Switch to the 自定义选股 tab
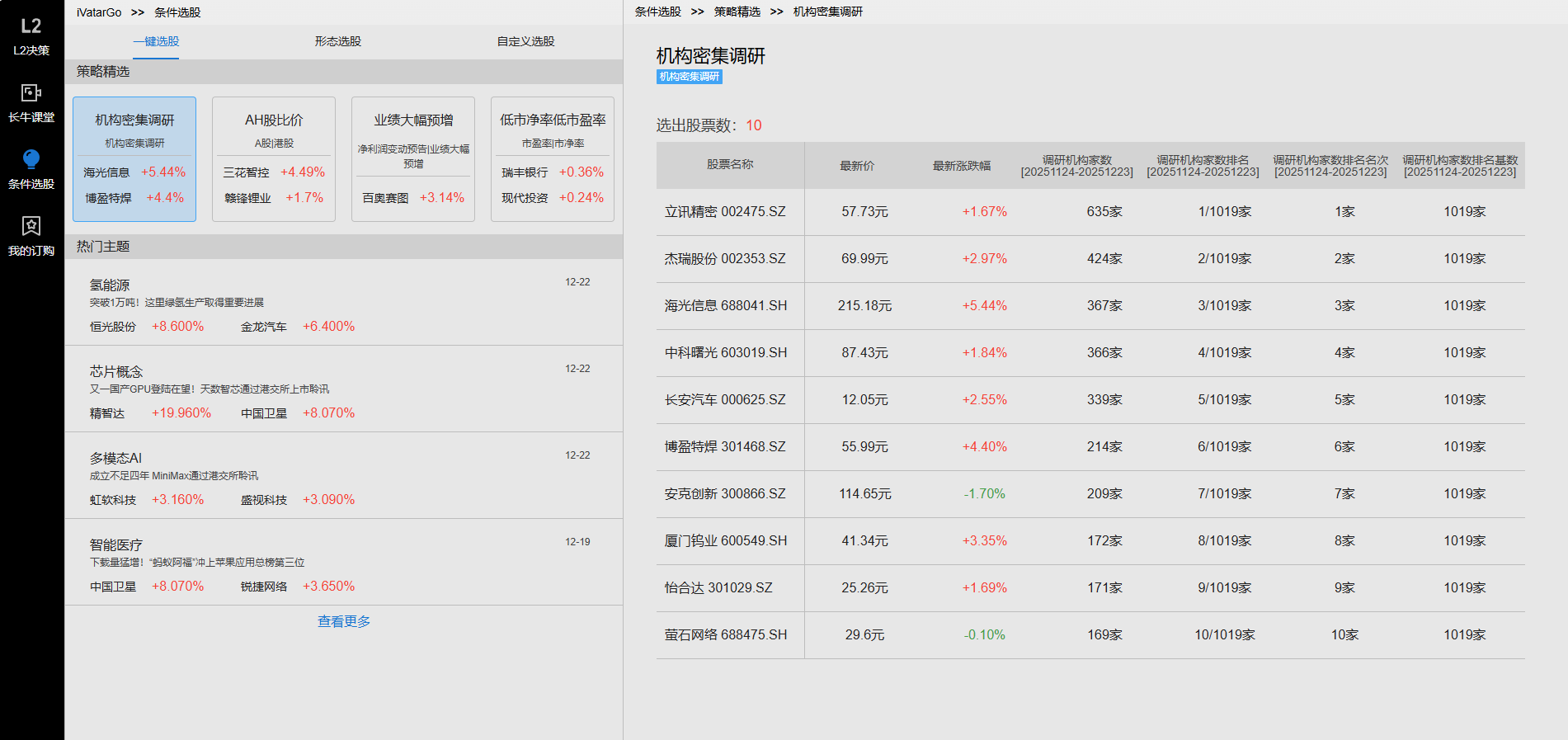Viewport: 1568px width, 740px height. click(525, 41)
